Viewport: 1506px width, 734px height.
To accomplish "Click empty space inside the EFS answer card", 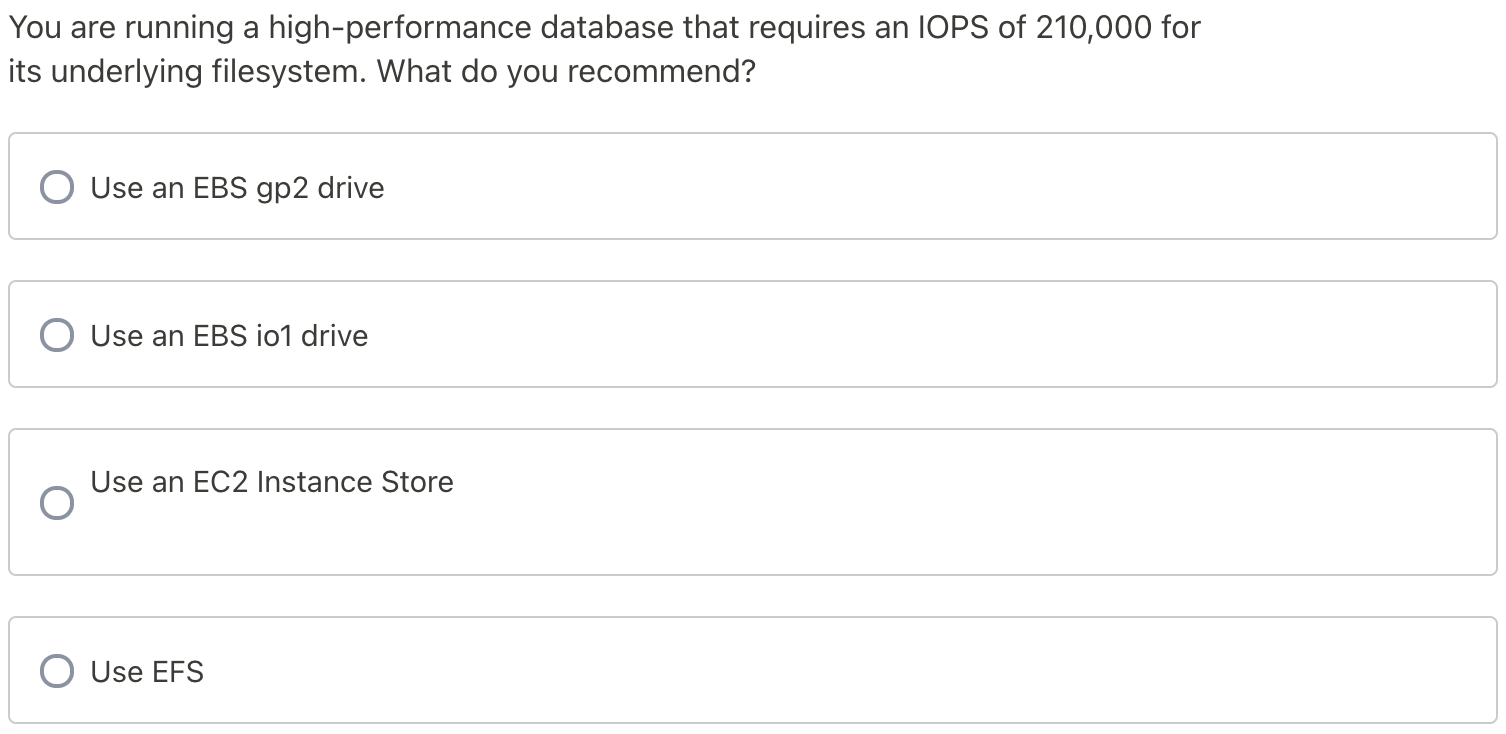I will tap(900, 671).
